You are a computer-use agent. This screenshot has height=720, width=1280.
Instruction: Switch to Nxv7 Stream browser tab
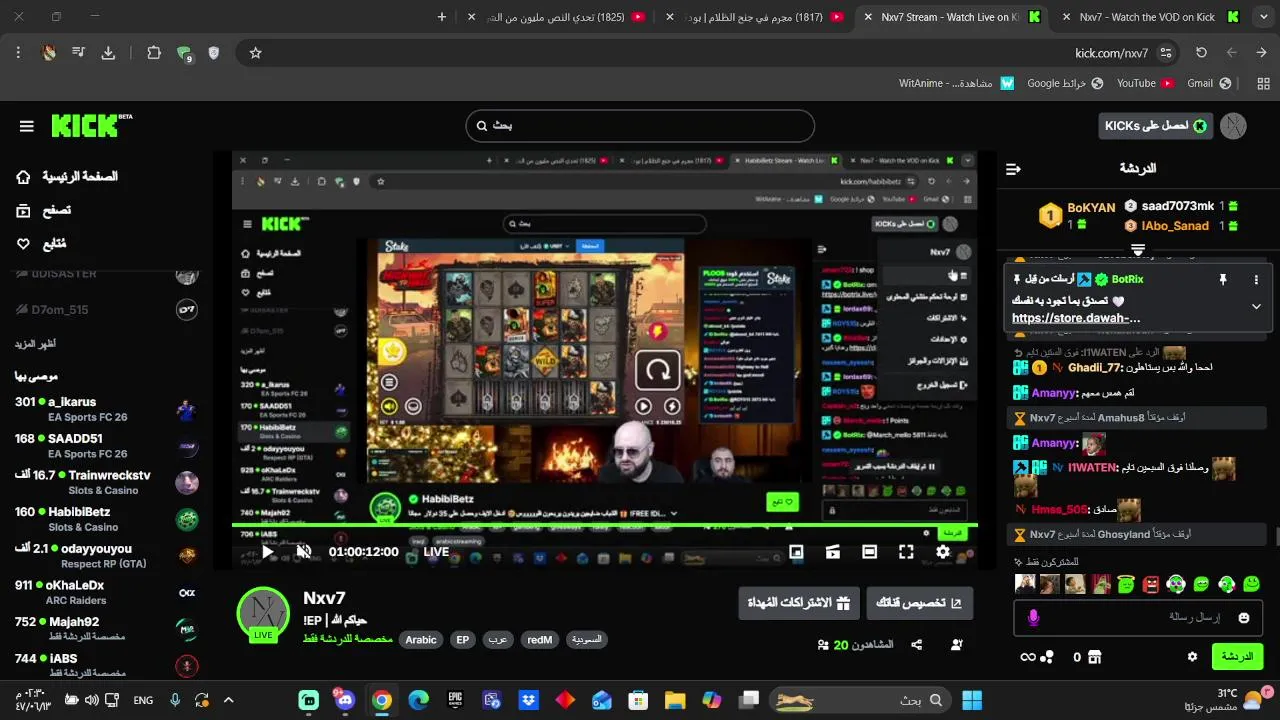coord(952,17)
